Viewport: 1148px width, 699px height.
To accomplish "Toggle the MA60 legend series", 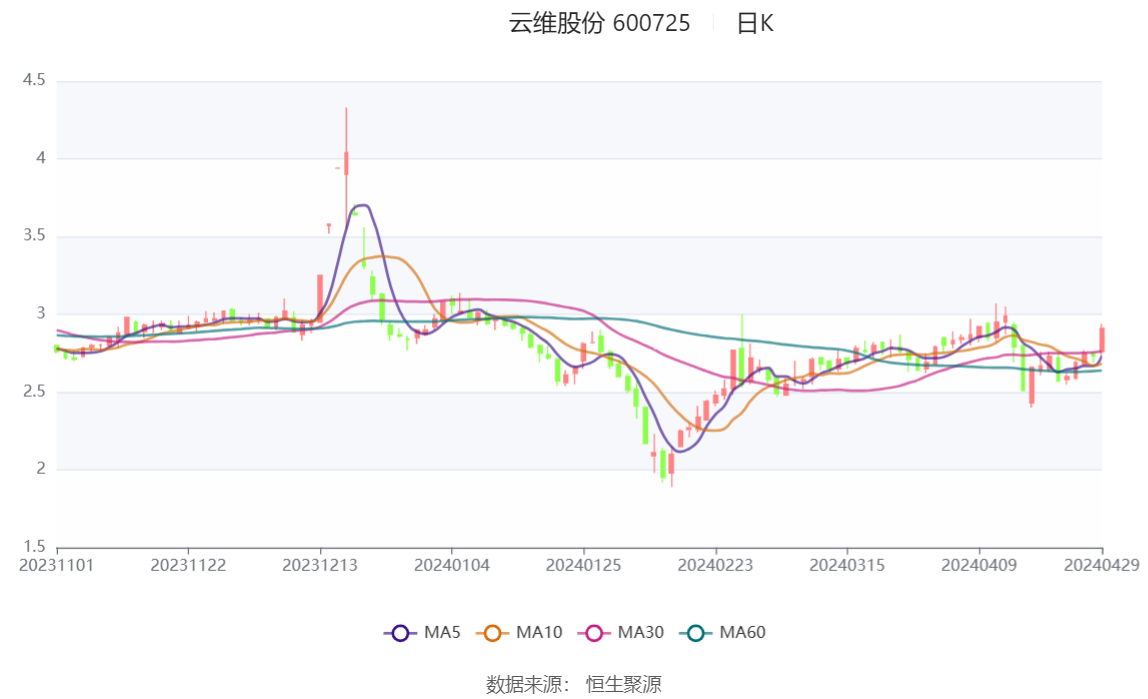I will (x=723, y=632).
